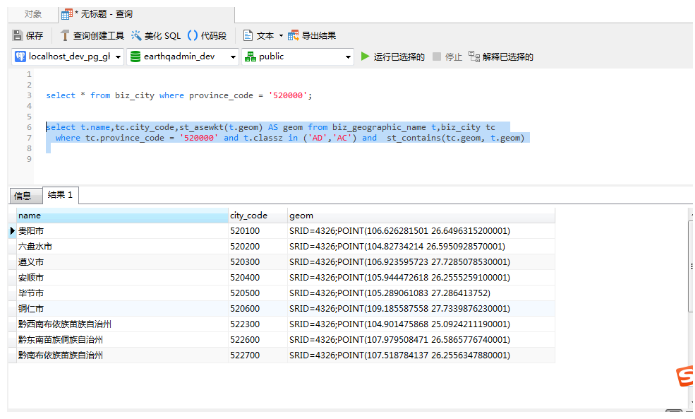Click the Save (保存) toolbar button
Screen dimensions: 695x419
click(x=28, y=35)
